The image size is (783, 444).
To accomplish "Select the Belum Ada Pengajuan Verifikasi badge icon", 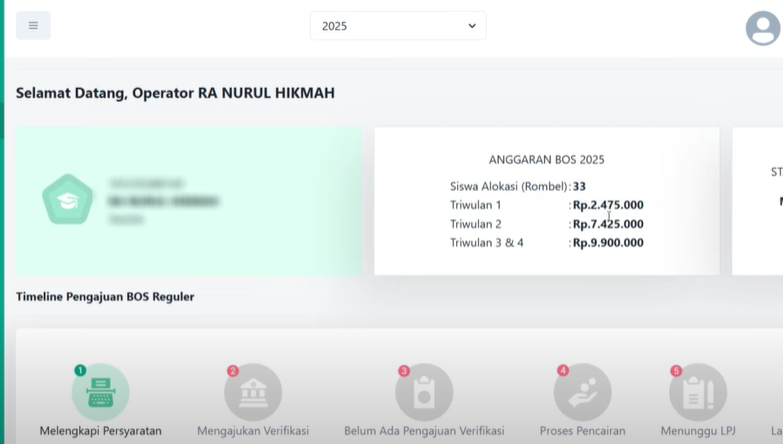I will 424,392.
